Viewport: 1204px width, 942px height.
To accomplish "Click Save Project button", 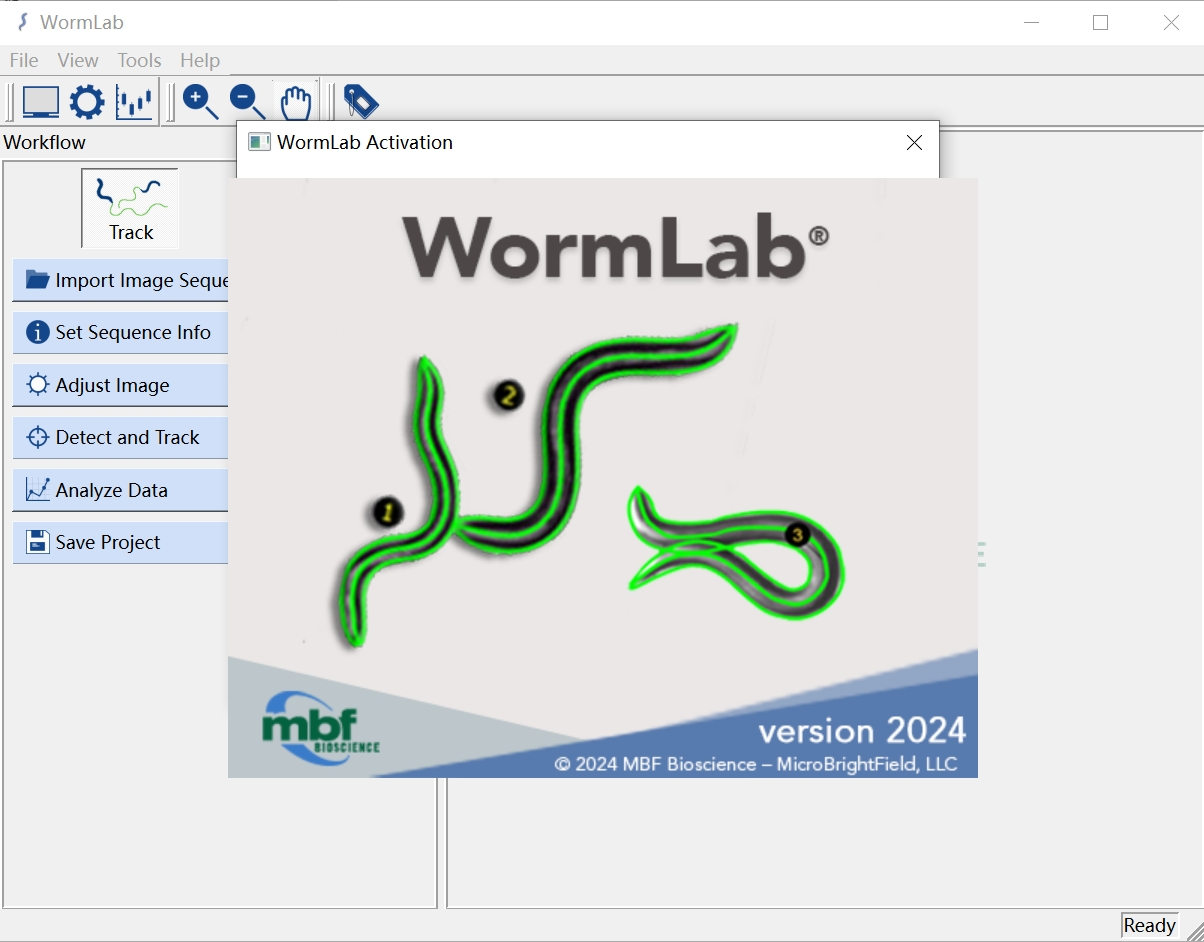I will point(120,542).
